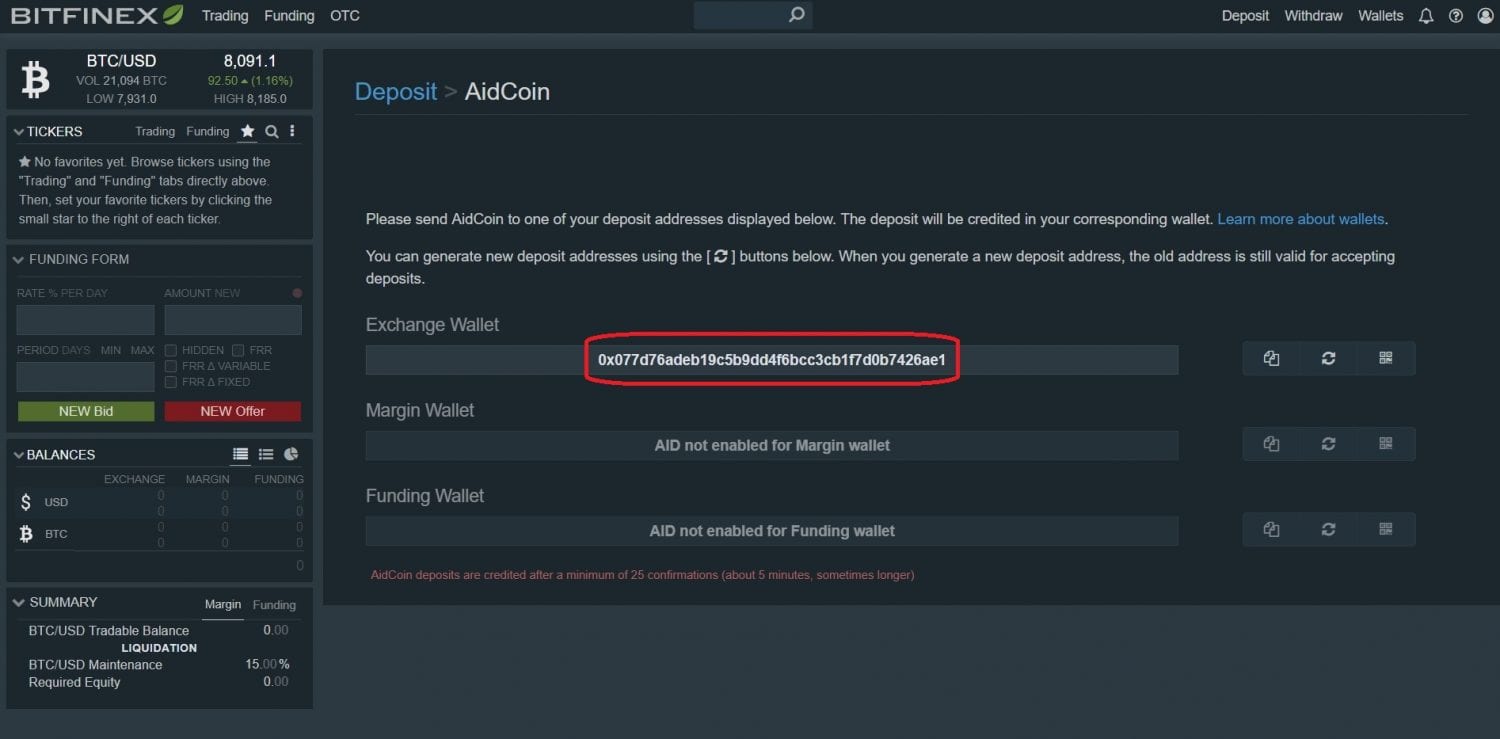Select the Exchange Wallet address text
Image resolution: width=1500 pixels, height=739 pixels.
click(772, 359)
